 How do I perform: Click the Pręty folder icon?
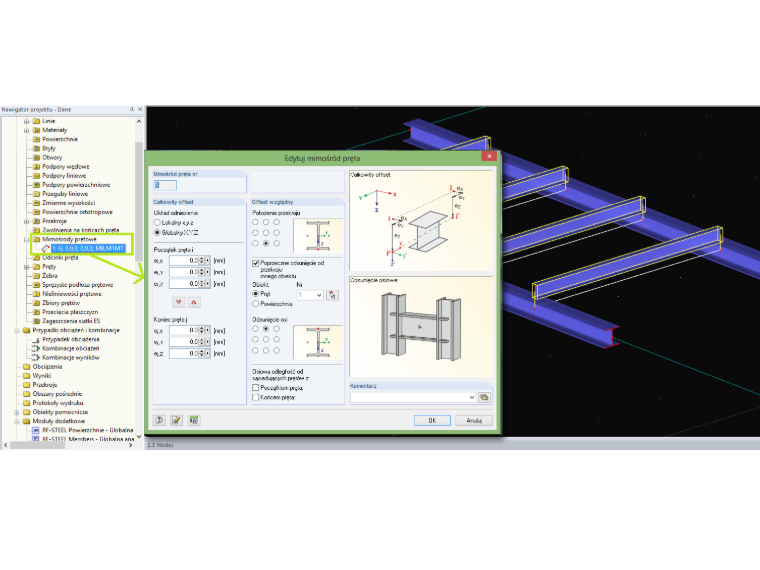(36, 267)
